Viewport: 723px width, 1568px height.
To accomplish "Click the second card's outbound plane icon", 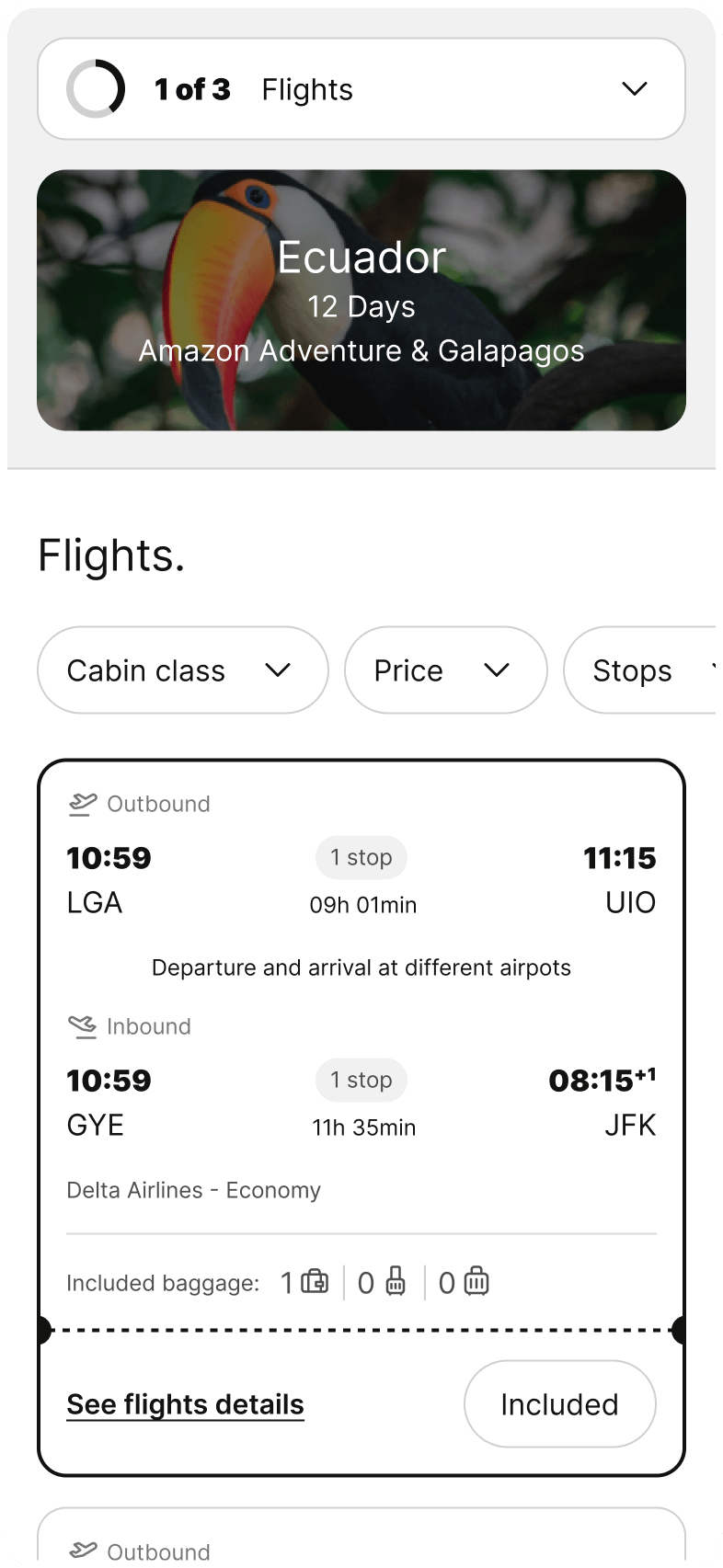I will [83, 1551].
